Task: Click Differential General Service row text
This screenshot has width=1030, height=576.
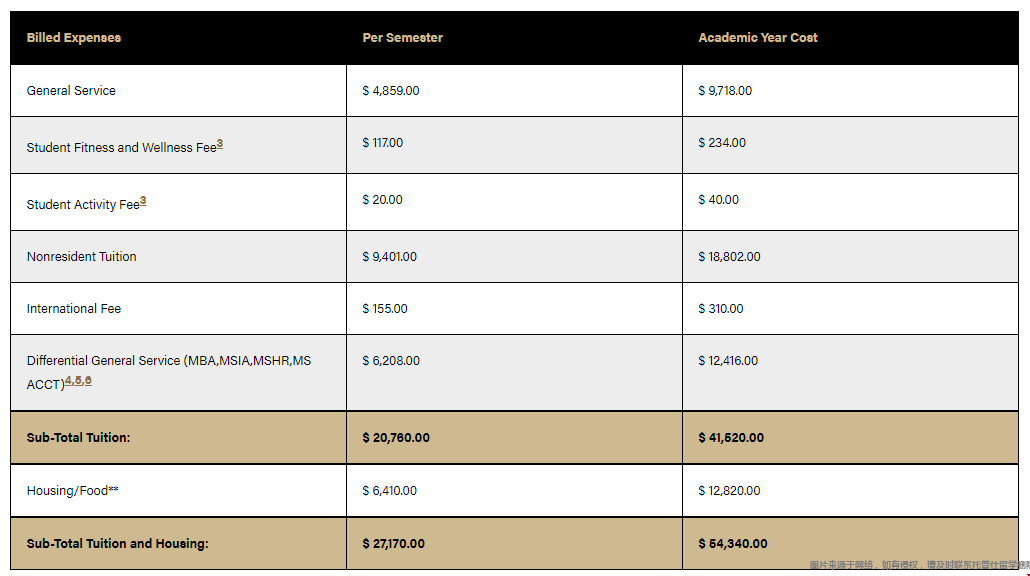Action: [x=169, y=372]
